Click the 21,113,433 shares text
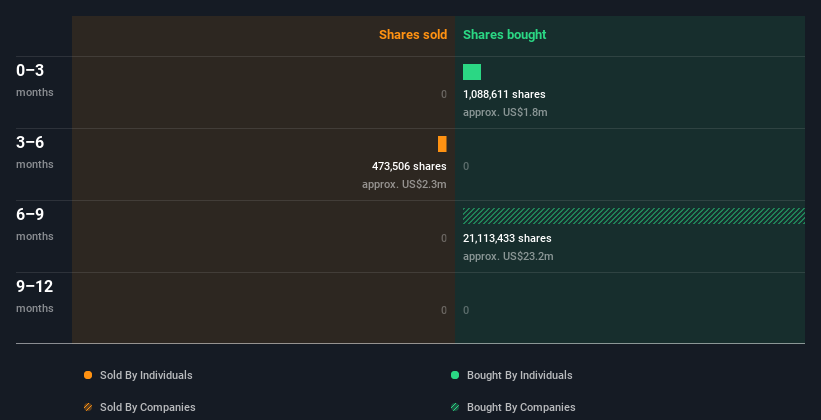Screen dimensions: 821x420 (x=507, y=238)
